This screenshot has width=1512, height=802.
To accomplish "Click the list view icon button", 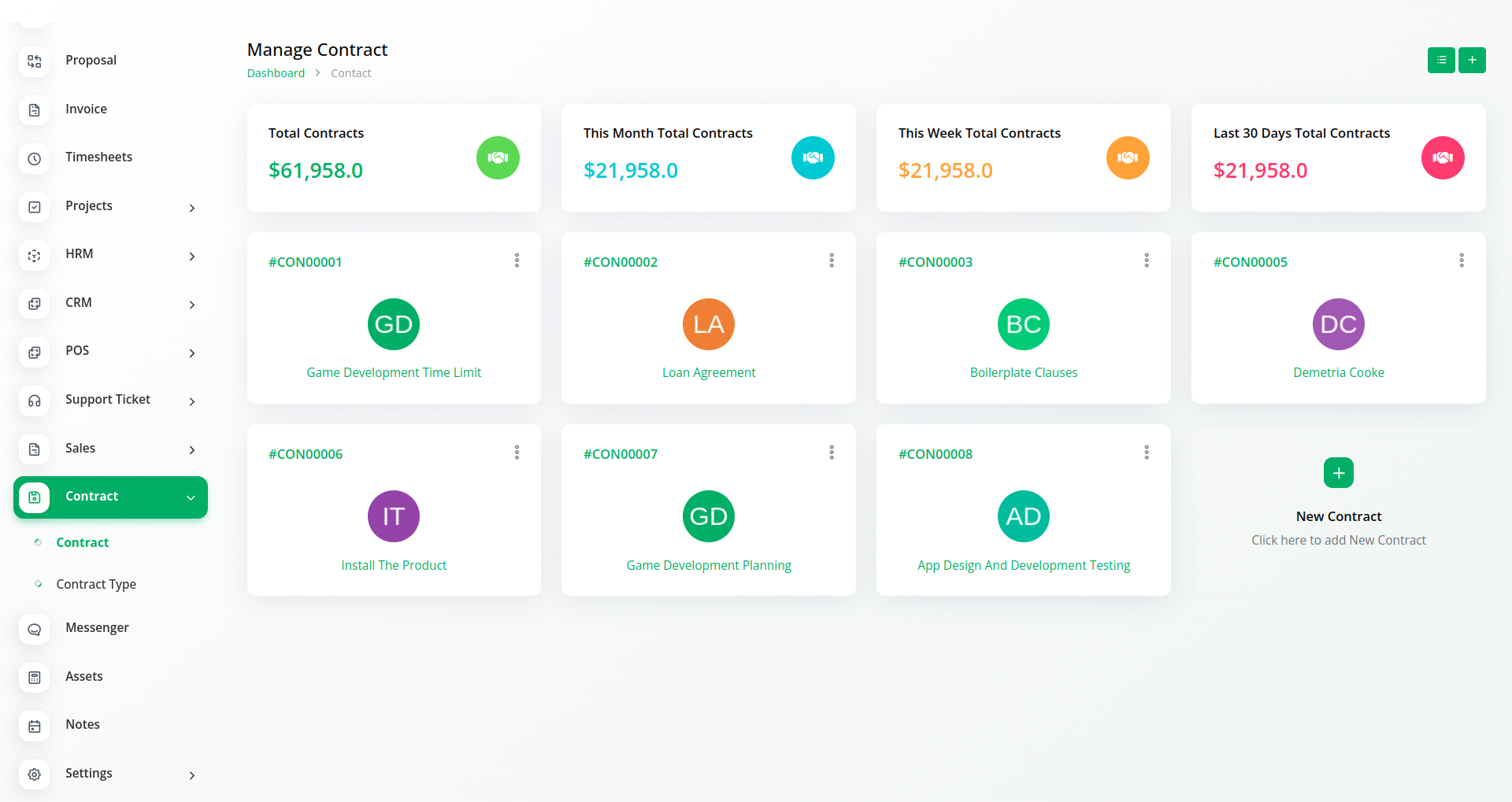I will tap(1440, 61).
